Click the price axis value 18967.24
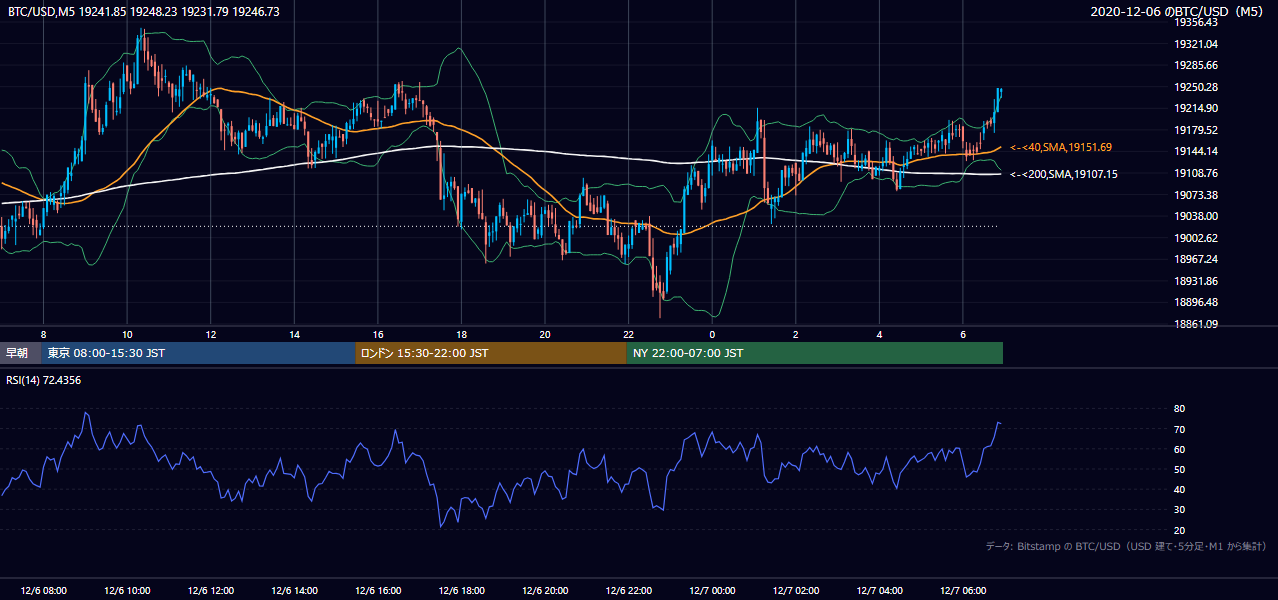1278x600 pixels. [1196, 259]
